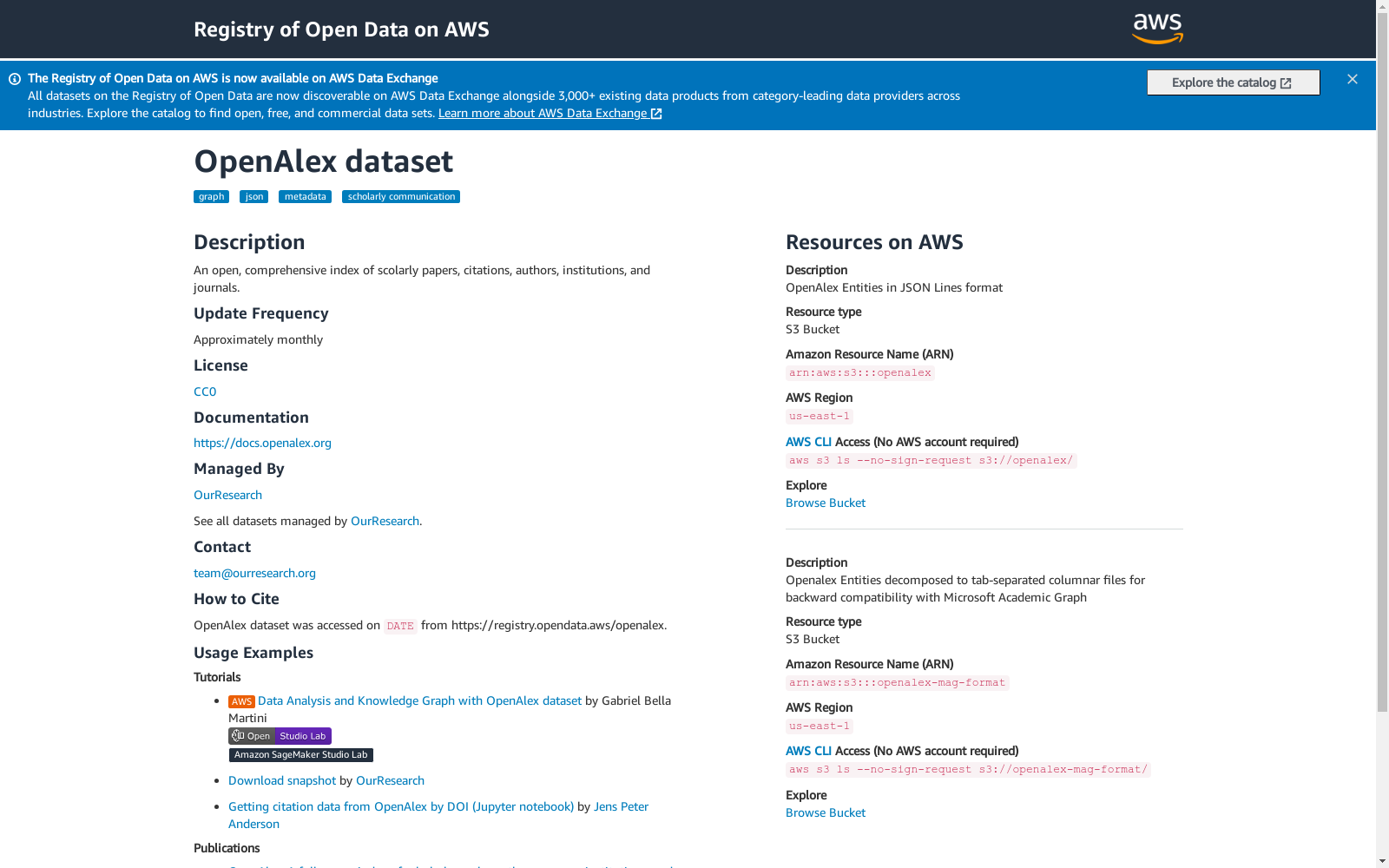This screenshot has width=1389, height=868.
Task: Click the AWS logo in header
Action: [x=1157, y=29]
